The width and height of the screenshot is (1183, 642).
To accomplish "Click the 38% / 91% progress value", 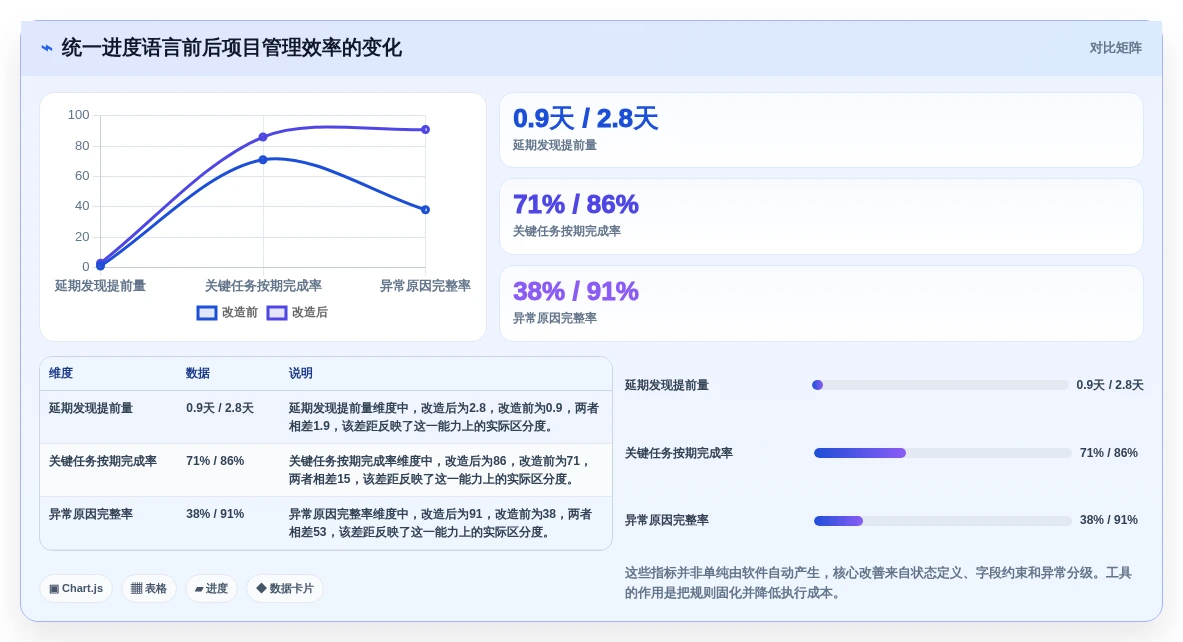I will click(x=1109, y=520).
